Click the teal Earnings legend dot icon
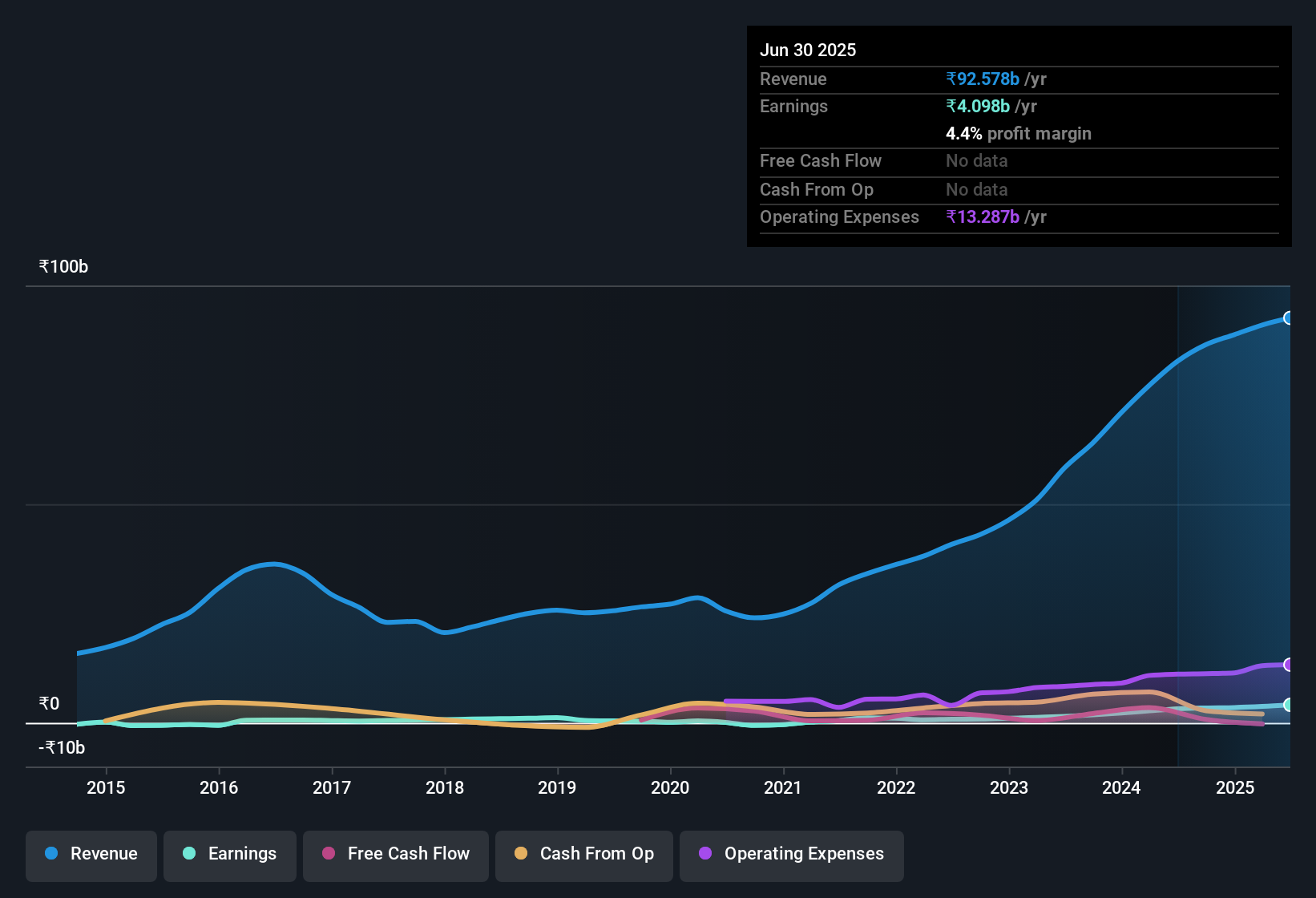The width and height of the screenshot is (1316, 898). coord(189,854)
